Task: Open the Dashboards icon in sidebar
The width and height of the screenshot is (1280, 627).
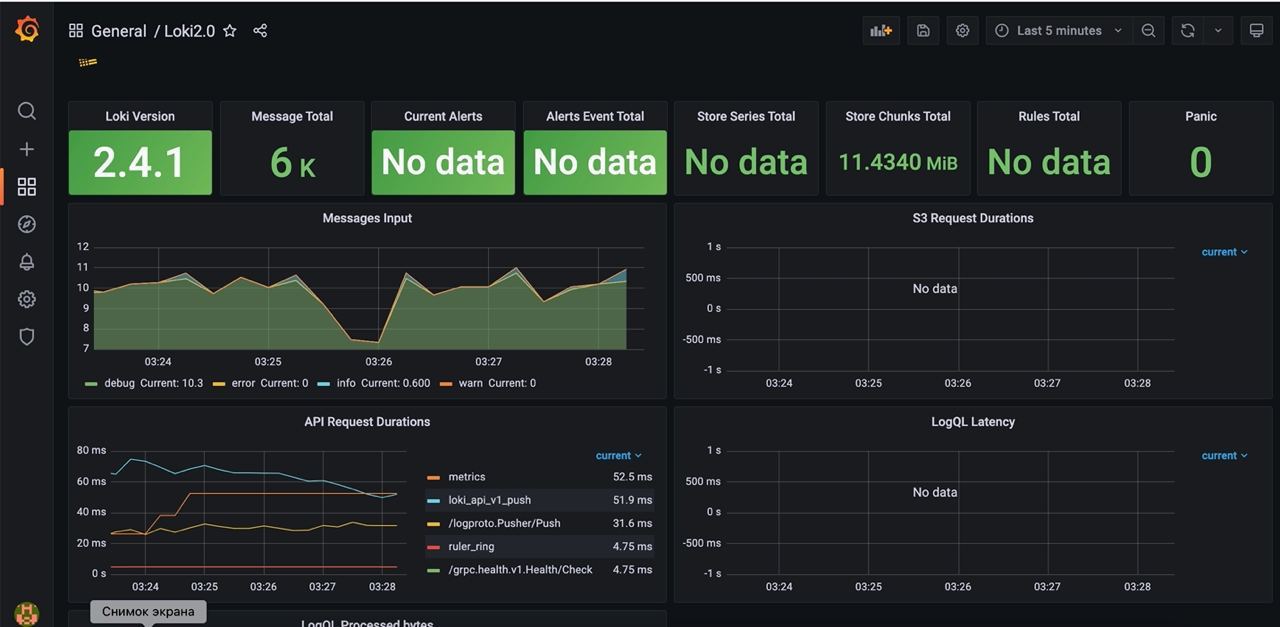Action: [27, 187]
